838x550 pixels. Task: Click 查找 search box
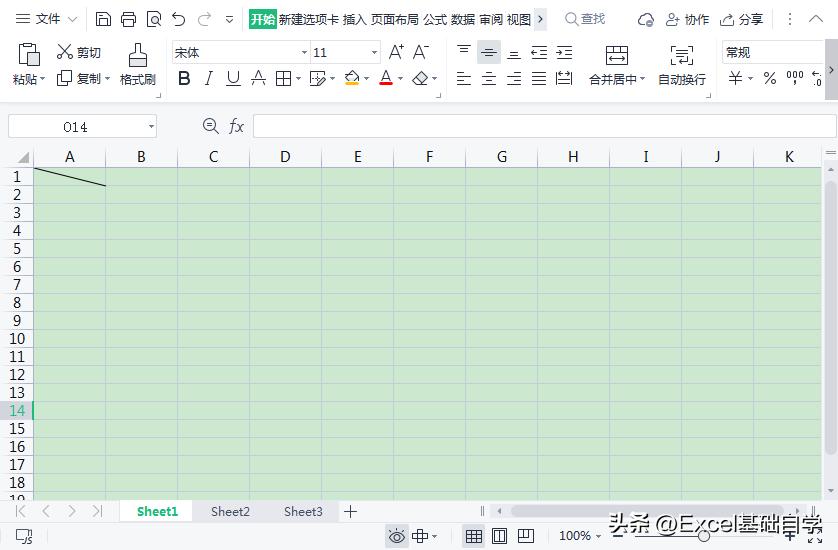click(x=585, y=19)
